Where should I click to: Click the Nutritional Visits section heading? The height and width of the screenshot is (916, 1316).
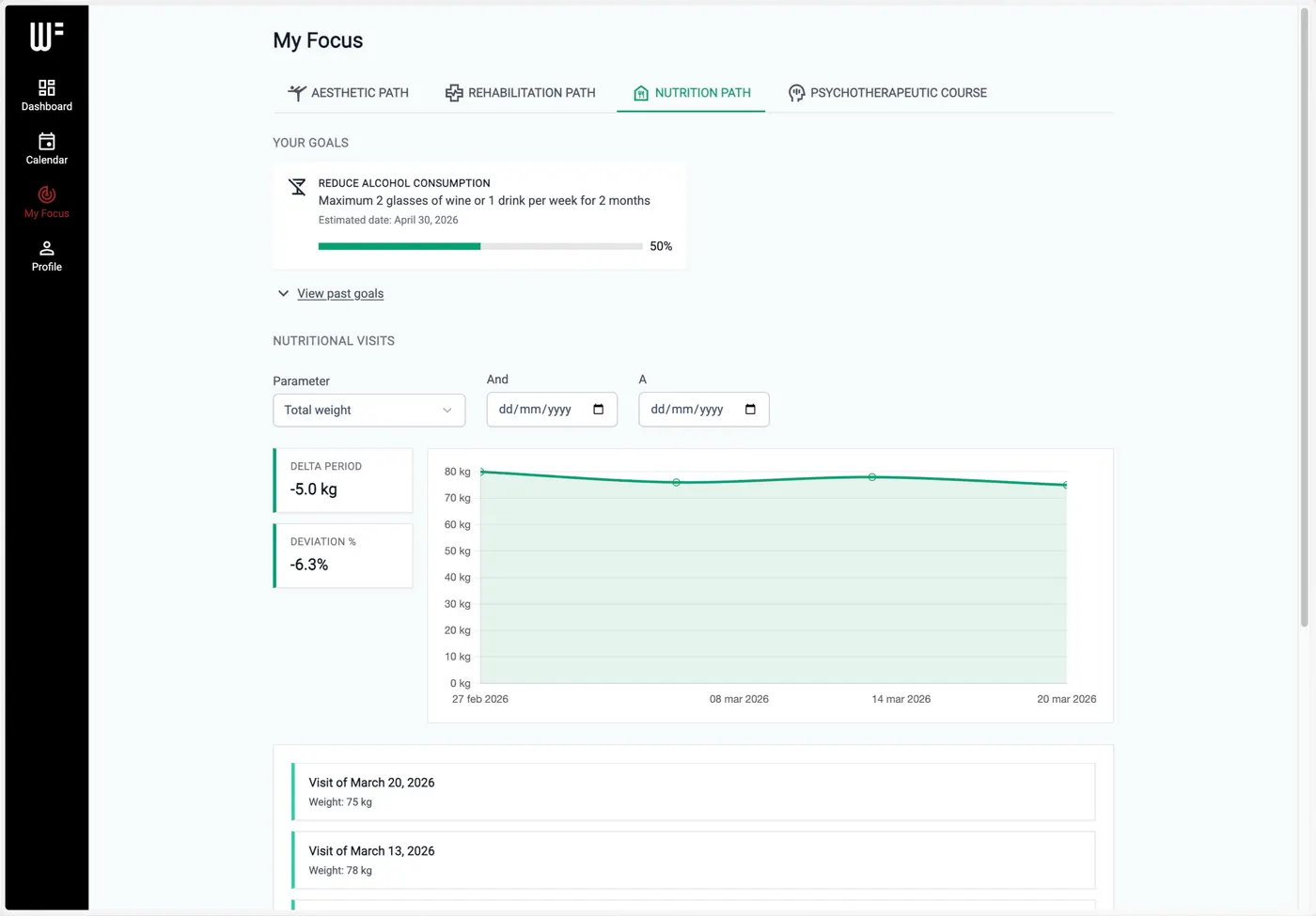[x=334, y=341]
